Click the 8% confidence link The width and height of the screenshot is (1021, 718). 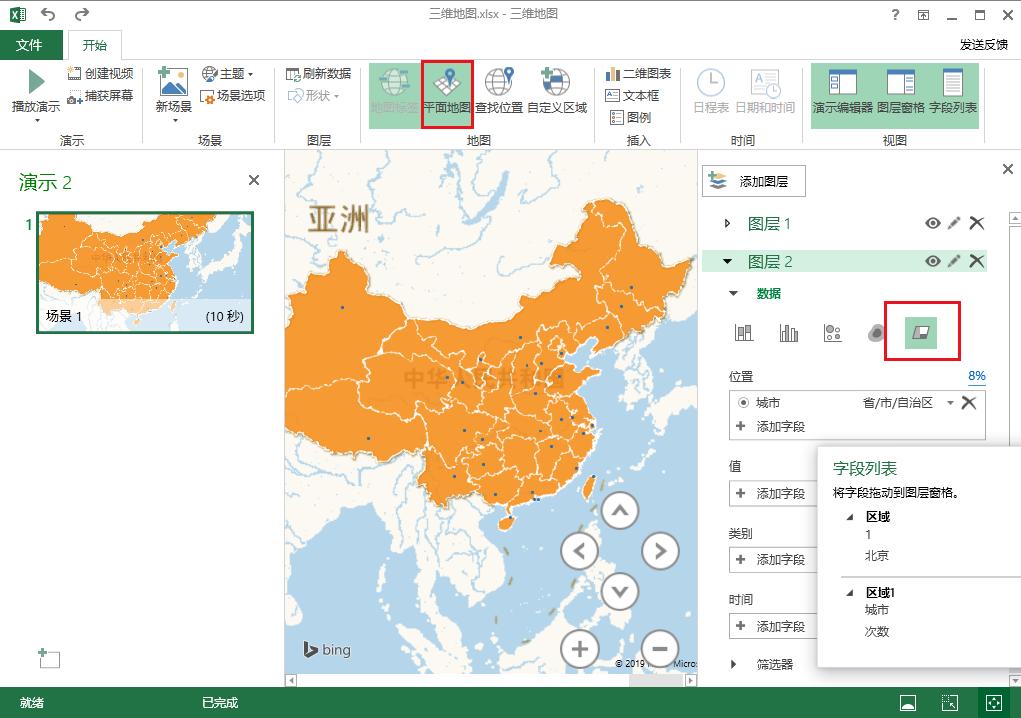[975, 375]
